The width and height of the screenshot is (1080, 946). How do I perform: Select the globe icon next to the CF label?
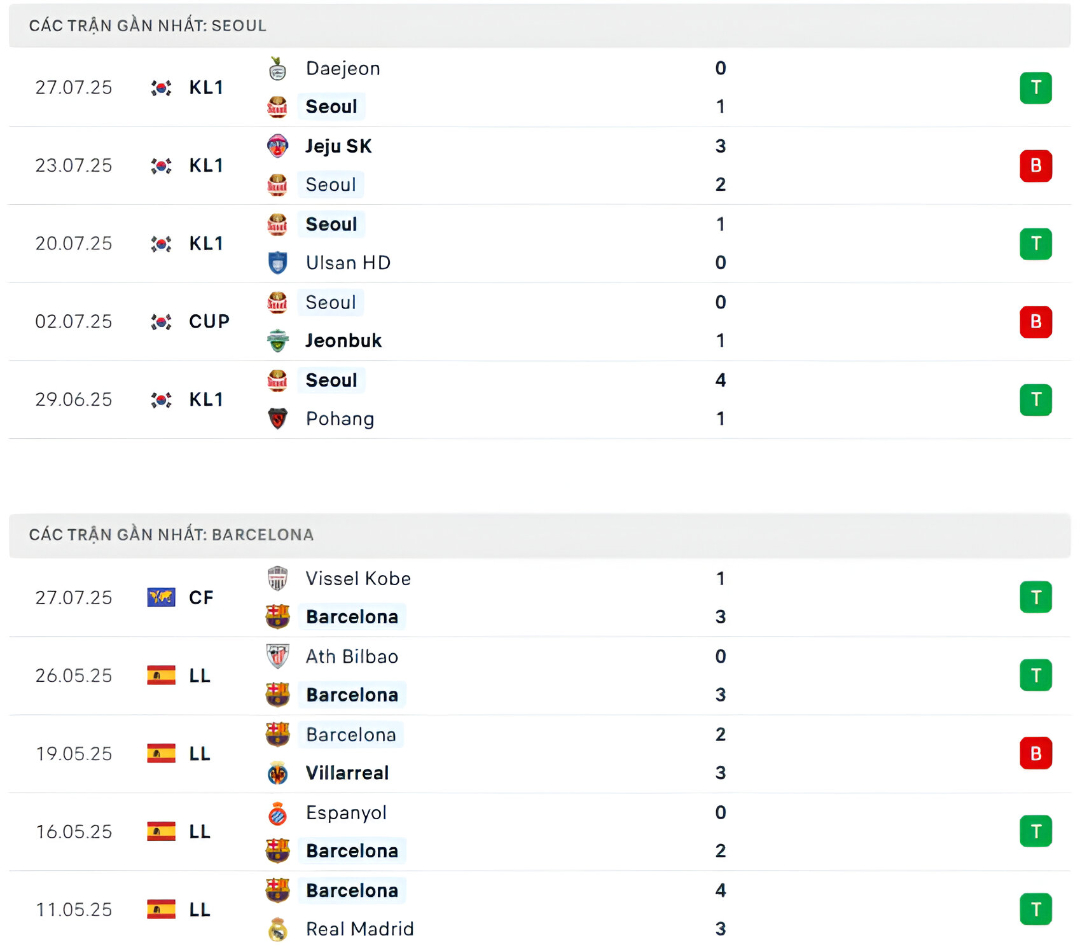click(160, 598)
